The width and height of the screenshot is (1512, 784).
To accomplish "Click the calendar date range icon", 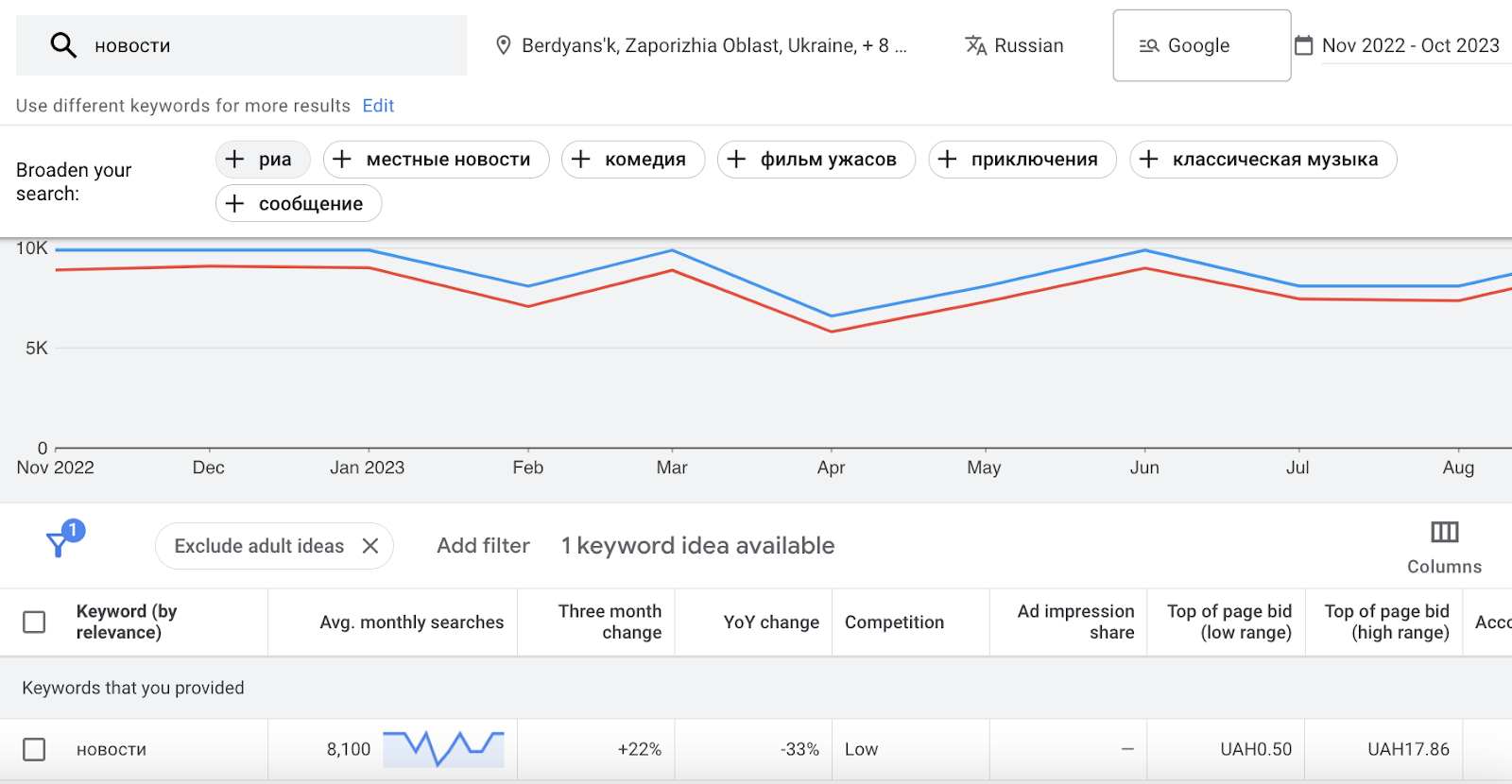I will pos(1303,45).
